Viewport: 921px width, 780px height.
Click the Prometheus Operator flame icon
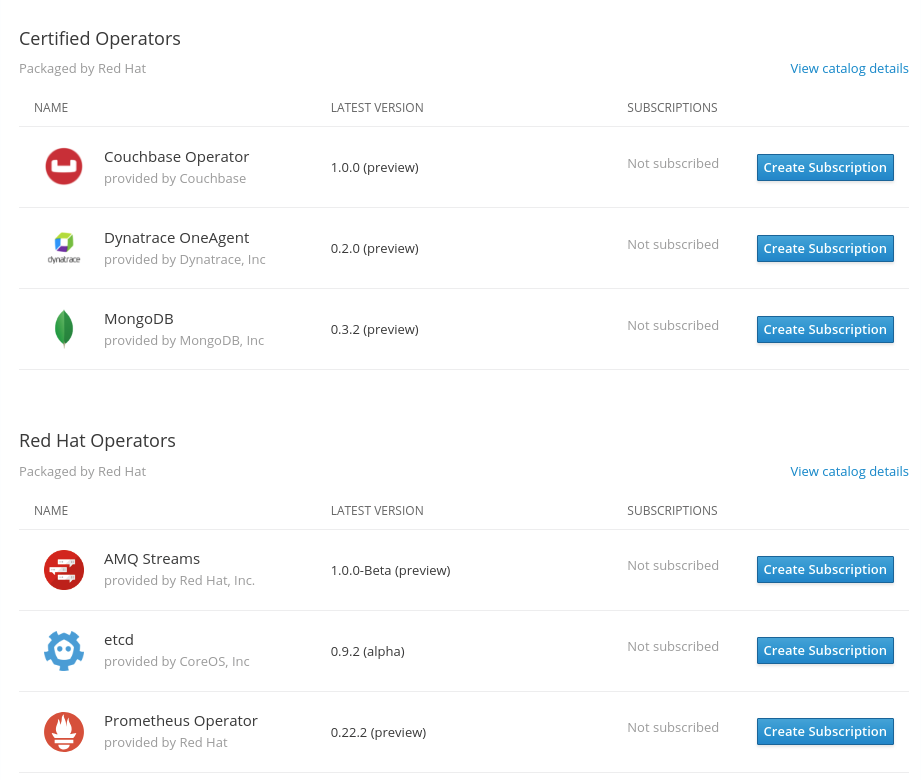click(64, 731)
